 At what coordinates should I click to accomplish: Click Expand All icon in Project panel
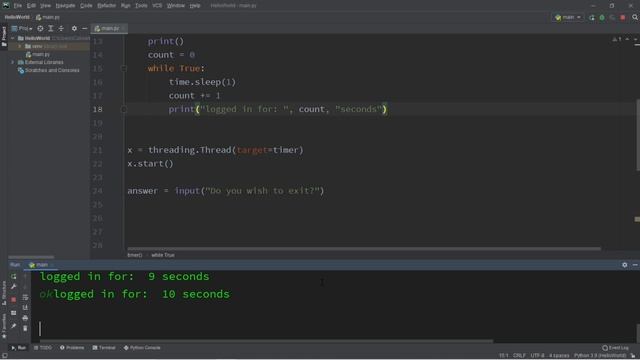[51, 29]
